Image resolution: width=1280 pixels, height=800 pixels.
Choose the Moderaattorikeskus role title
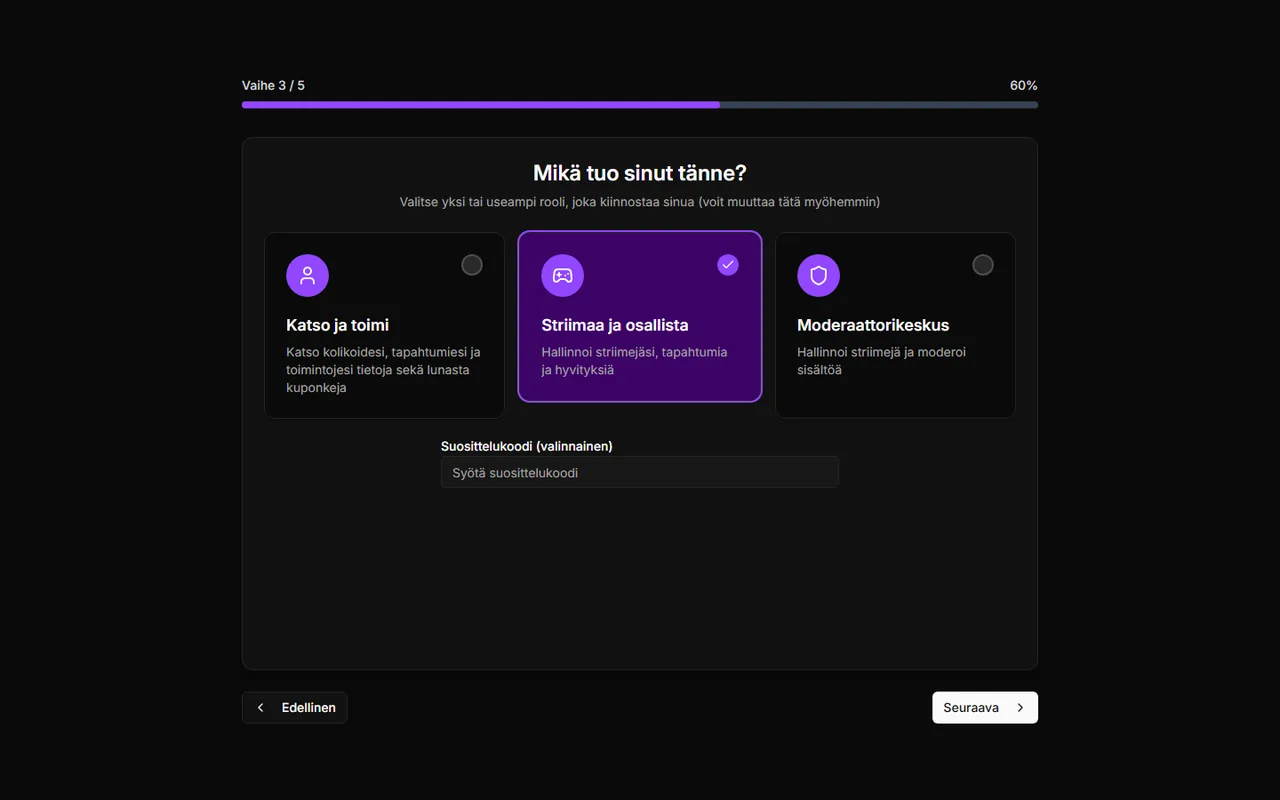pyautogui.click(x=873, y=325)
